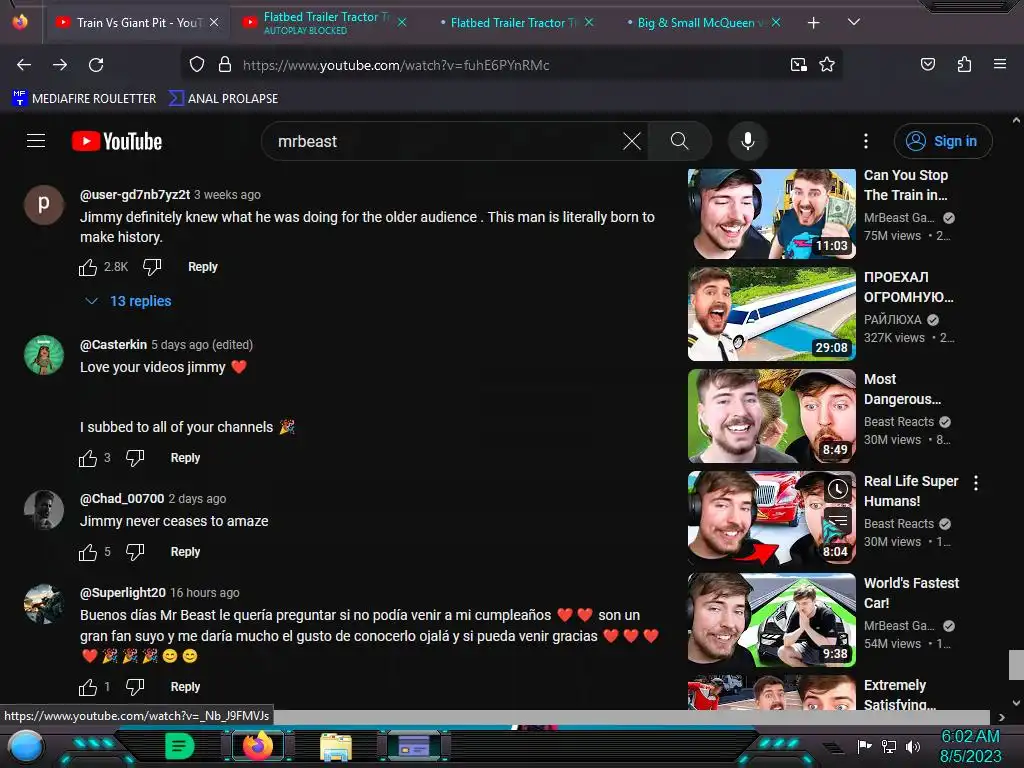The width and height of the screenshot is (1024, 768).
Task: Click the browser back arrow
Action: [x=24, y=65]
